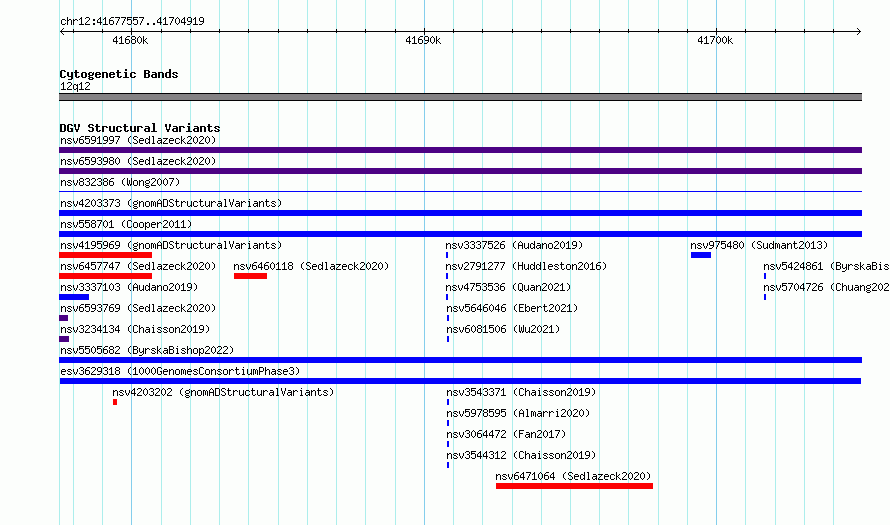This screenshot has width=890, height=525.
Task: Select nsv4753536 (Quan2021) label
Action: coord(508,287)
